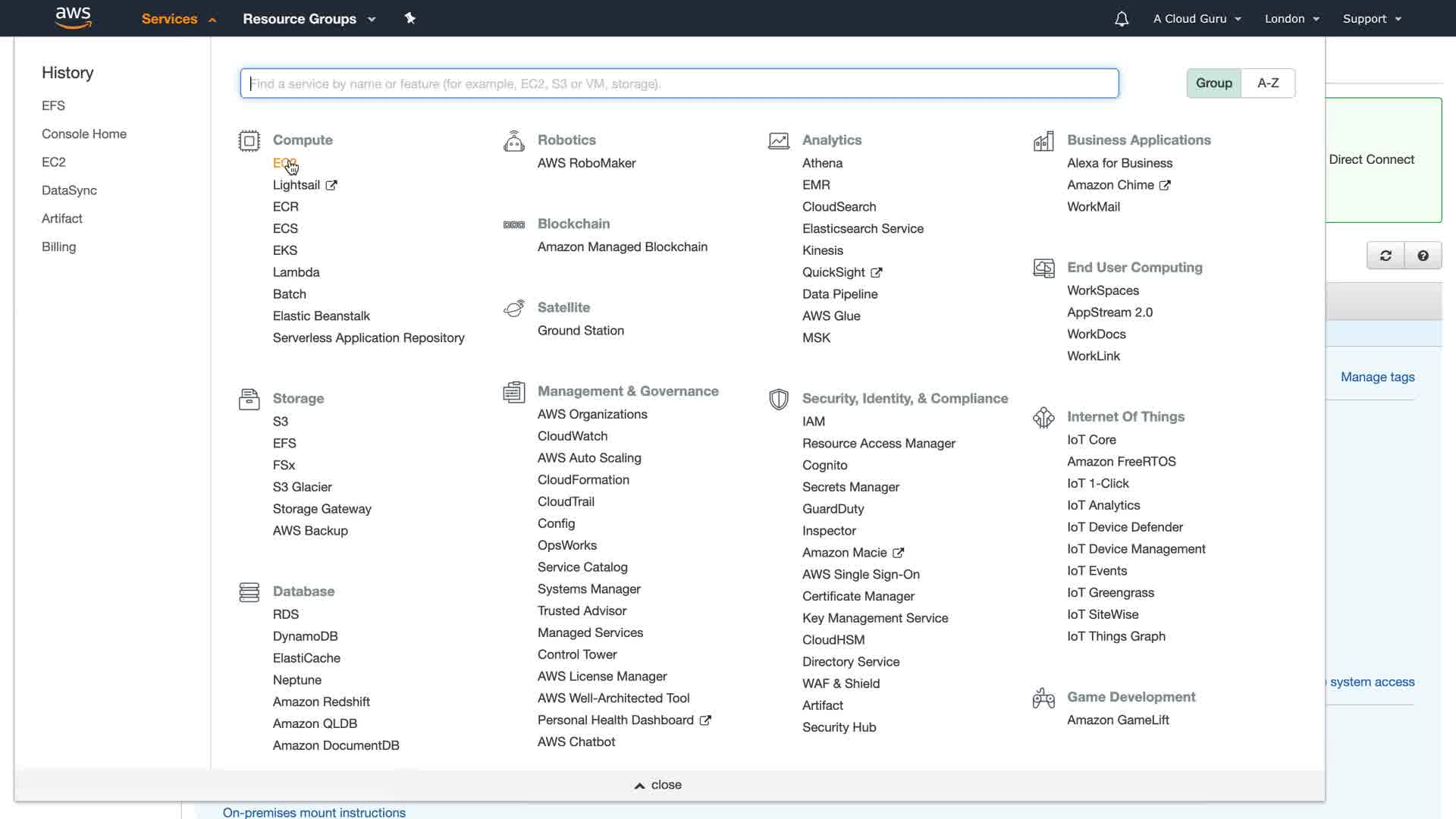Click the pin shortcuts icon
1456x819 pixels.
[410, 18]
